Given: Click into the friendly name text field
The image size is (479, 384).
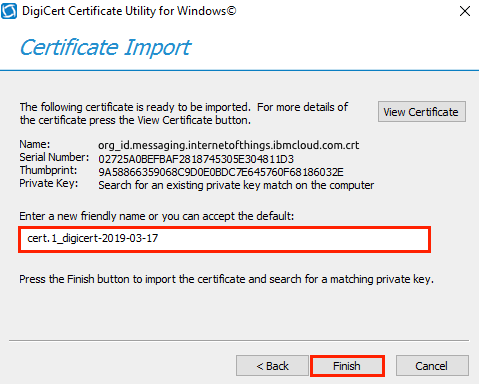Looking at the screenshot, I should (224, 239).
